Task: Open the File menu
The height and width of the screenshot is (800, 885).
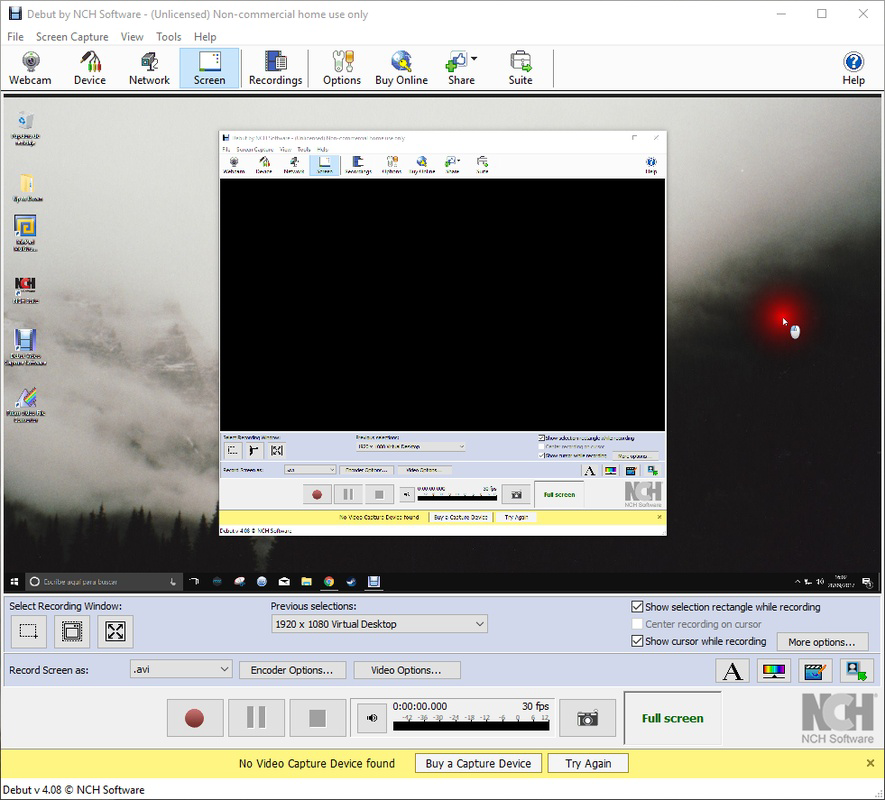Action: click(x=15, y=37)
